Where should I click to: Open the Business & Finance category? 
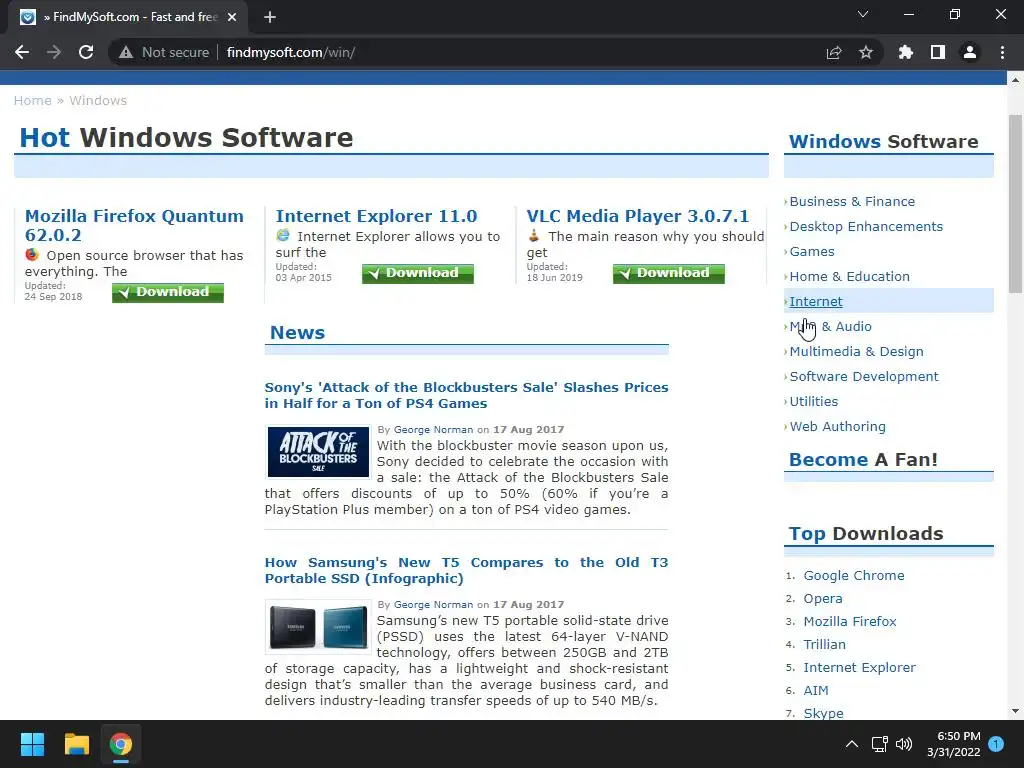[x=852, y=202]
